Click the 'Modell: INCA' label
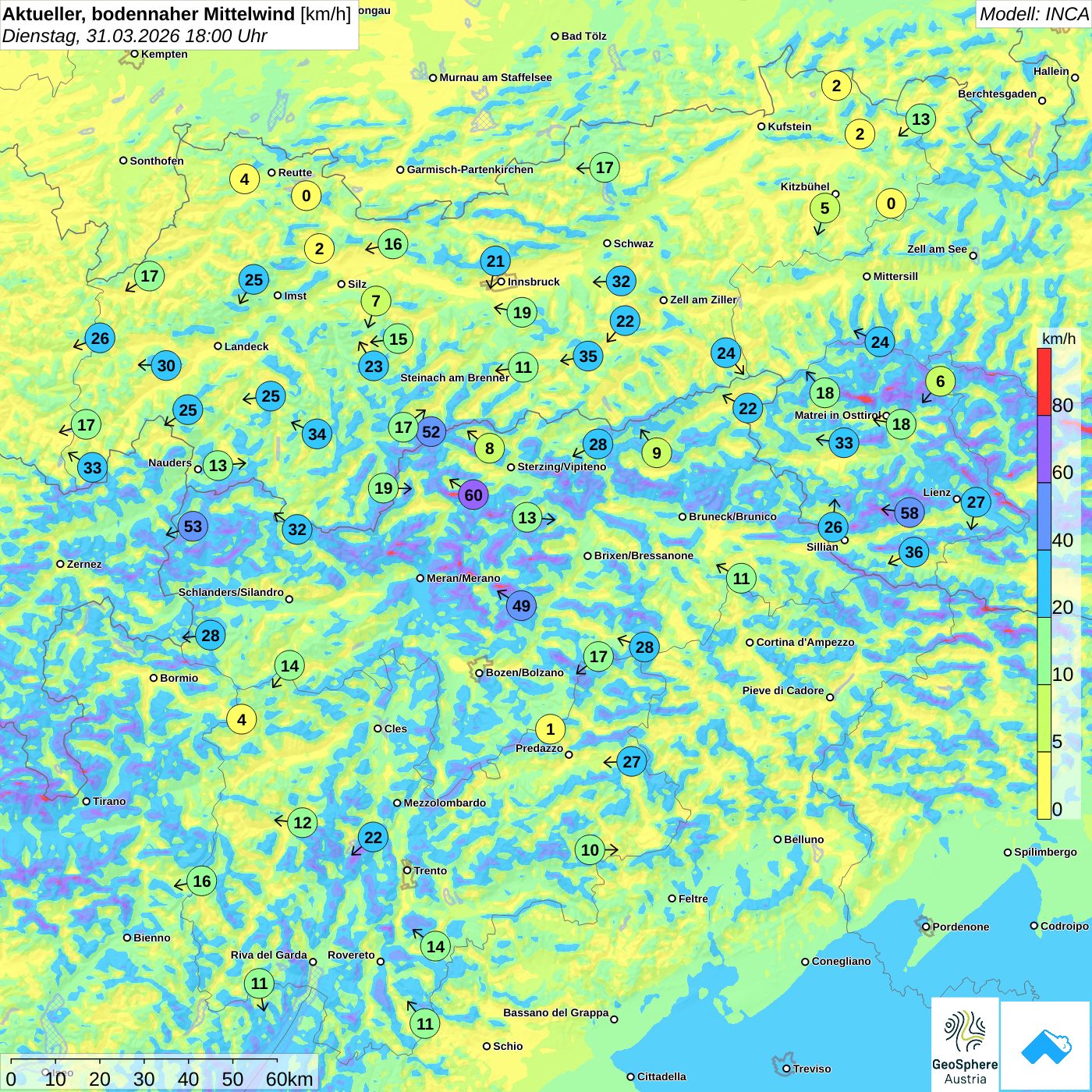1092x1092 pixels. (1034, 14)
